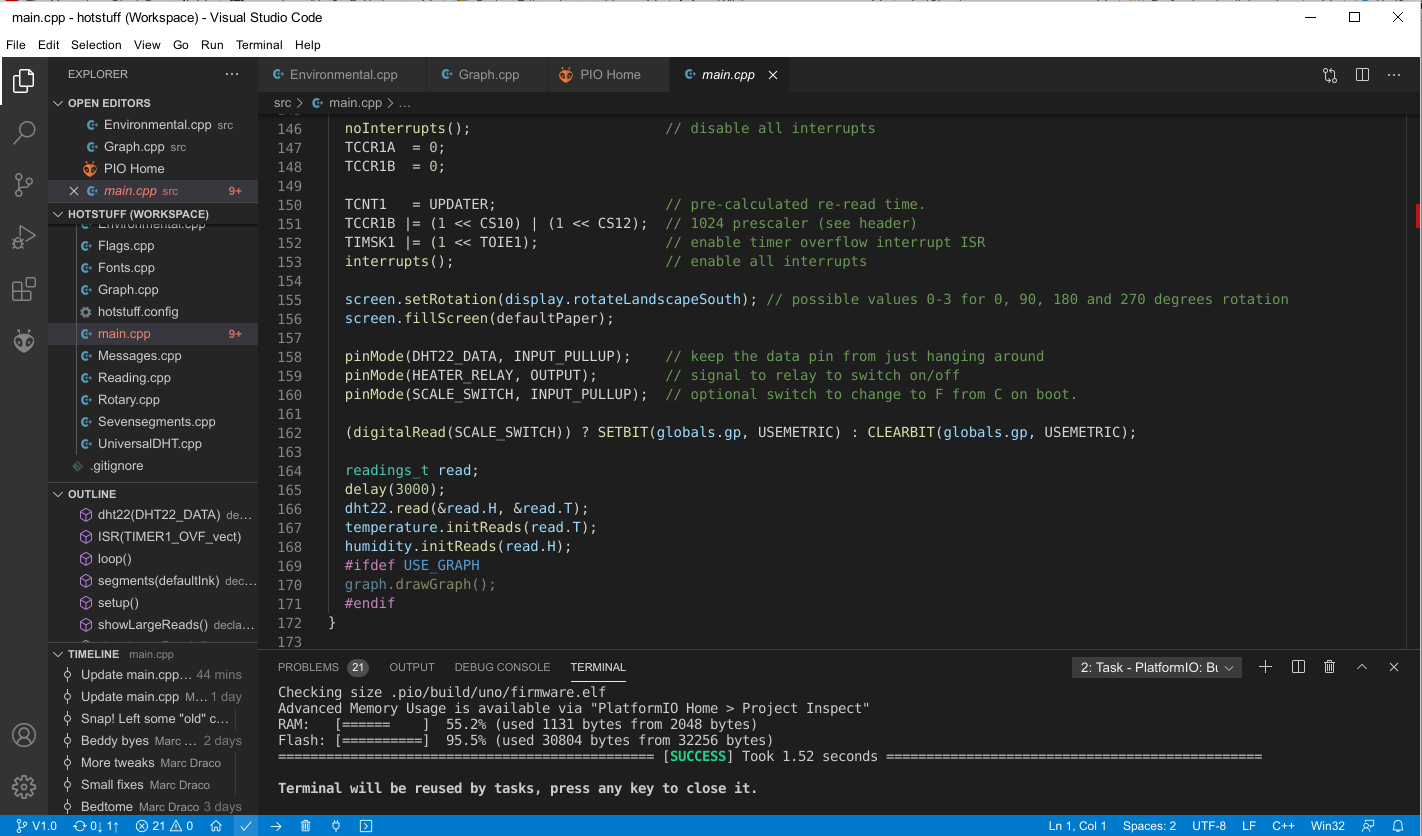Click PlatformIO Build checkmark in status bar

246,826
